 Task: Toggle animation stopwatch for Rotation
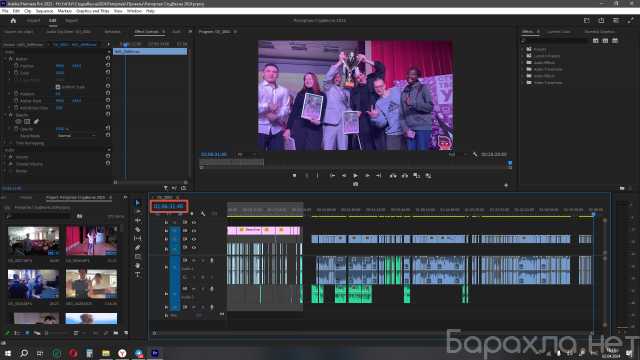pos(16,94)
